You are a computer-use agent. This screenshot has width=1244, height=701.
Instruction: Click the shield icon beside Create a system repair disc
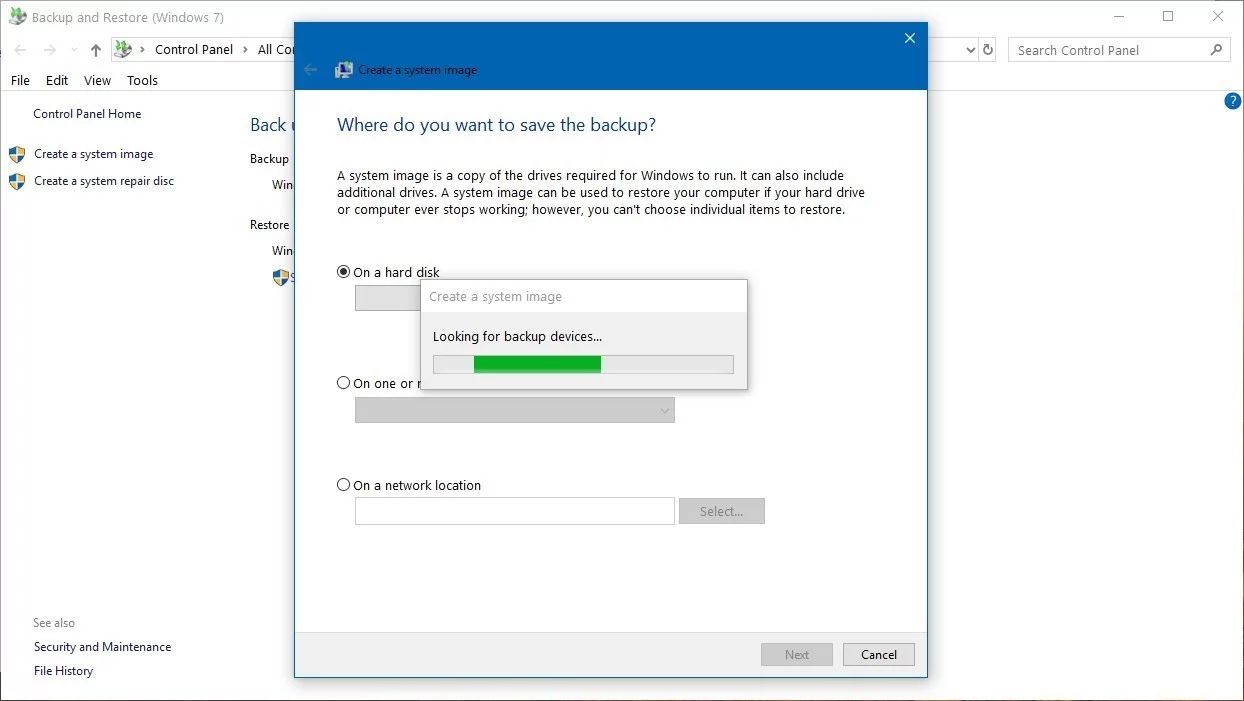(x=17, y=181)
